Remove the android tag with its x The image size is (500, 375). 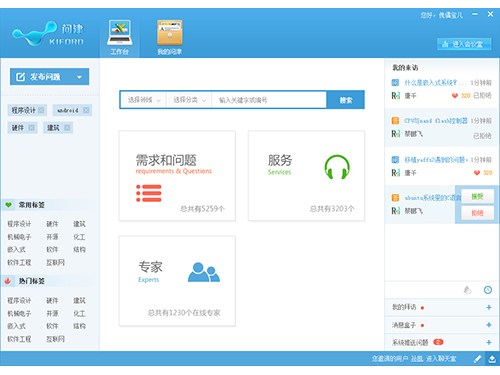point(86,110)
